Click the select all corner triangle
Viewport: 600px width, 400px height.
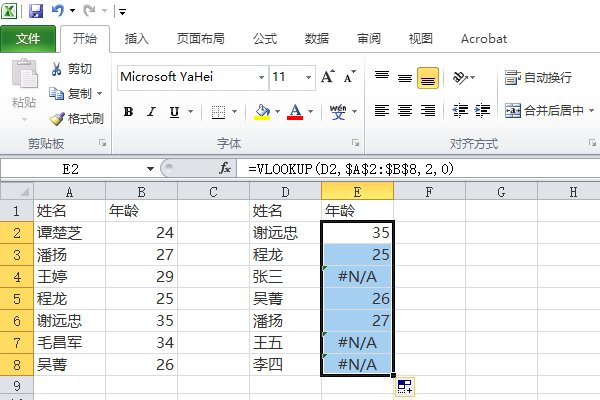click(x=25, y=192)
